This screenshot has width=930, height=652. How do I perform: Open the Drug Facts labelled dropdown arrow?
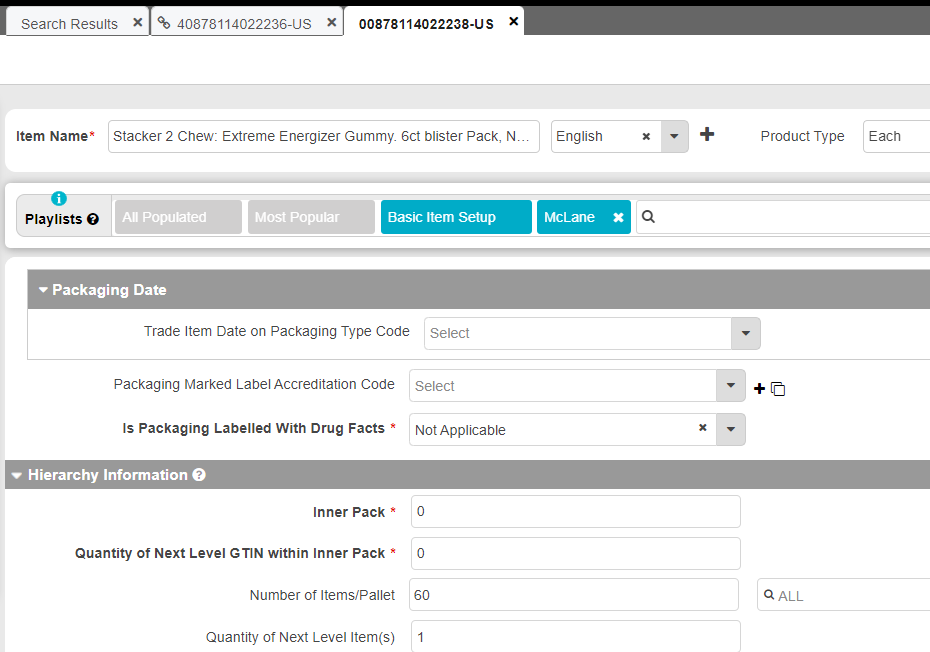[731, 430]
